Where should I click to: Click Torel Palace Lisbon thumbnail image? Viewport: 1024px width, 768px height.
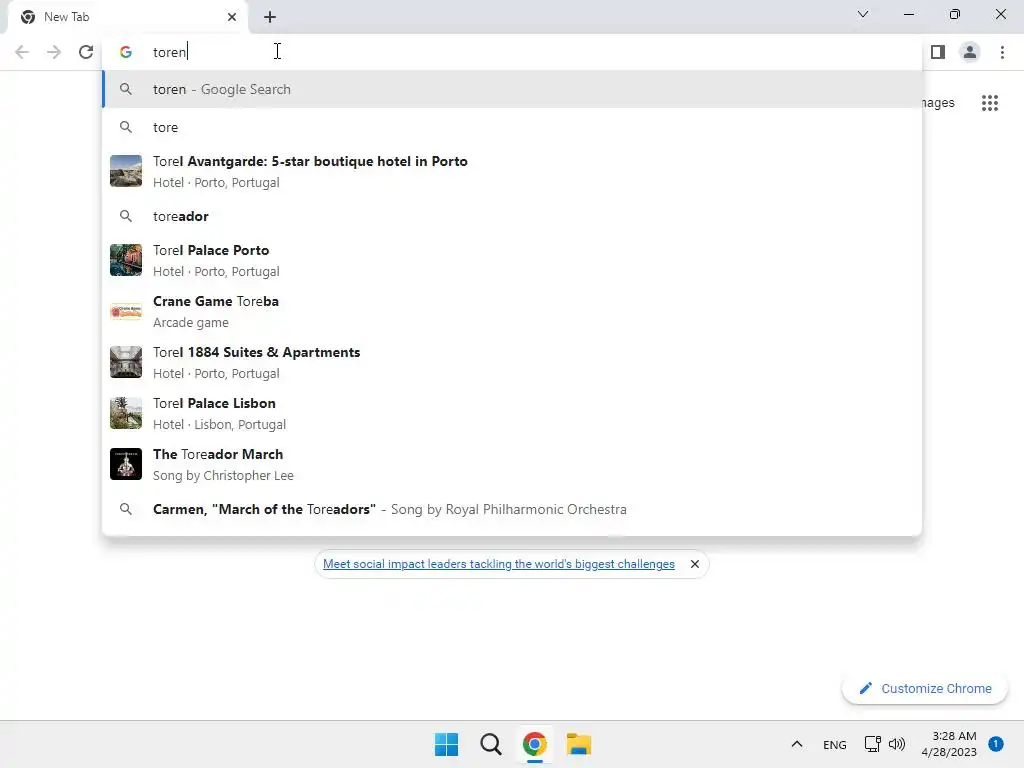point(125,413)
